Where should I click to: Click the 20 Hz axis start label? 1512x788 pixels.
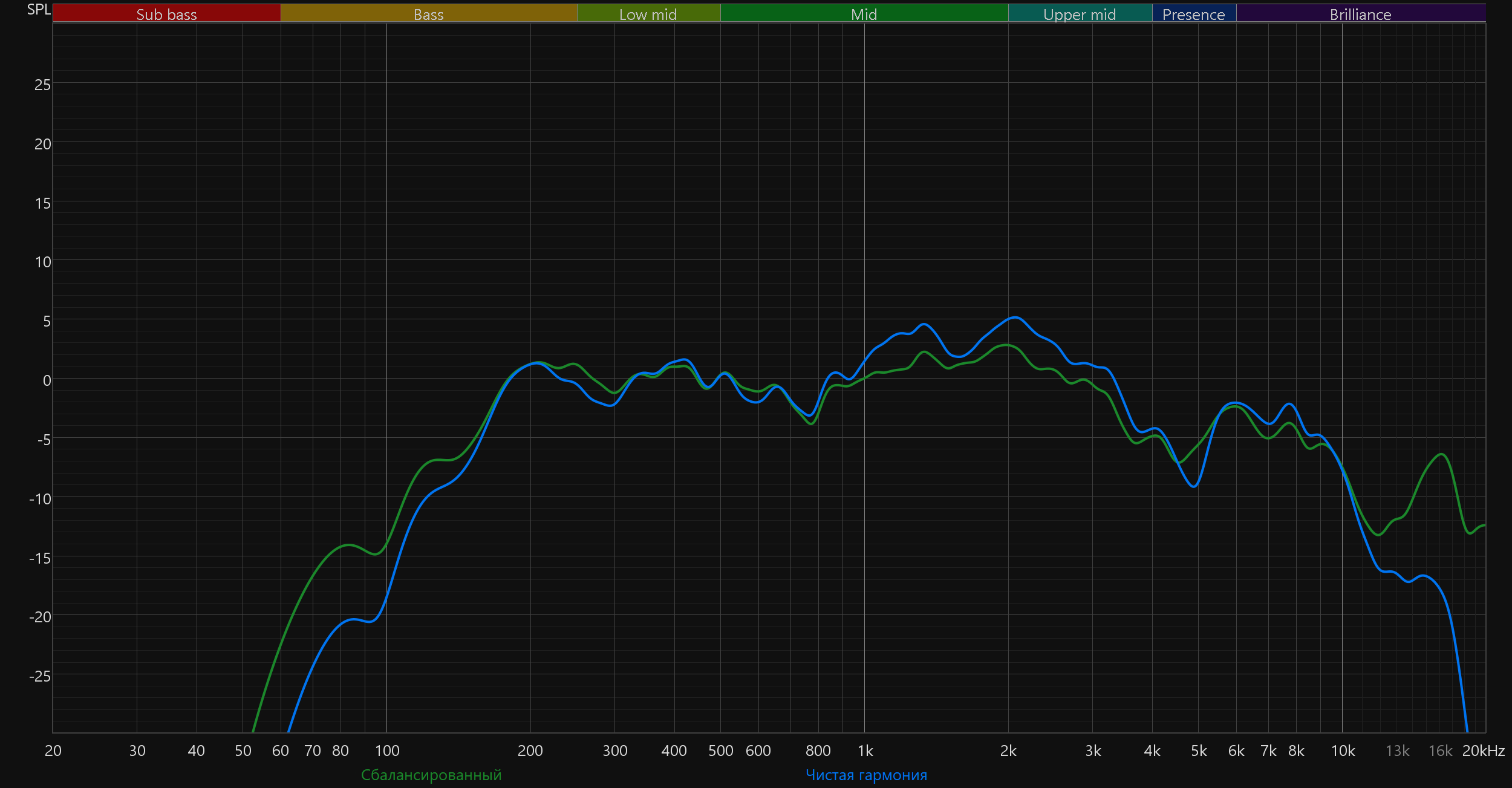pos(53,751)
